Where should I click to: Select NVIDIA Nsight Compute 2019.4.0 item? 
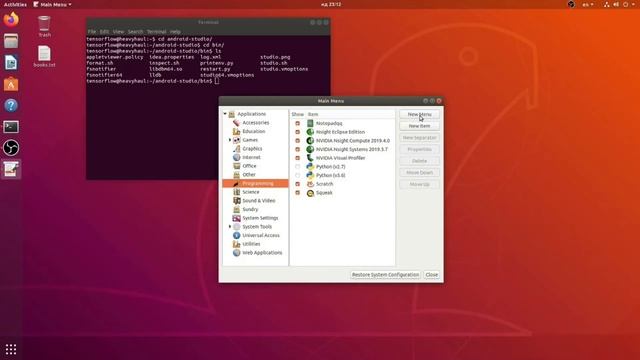(x=353, y=140)
